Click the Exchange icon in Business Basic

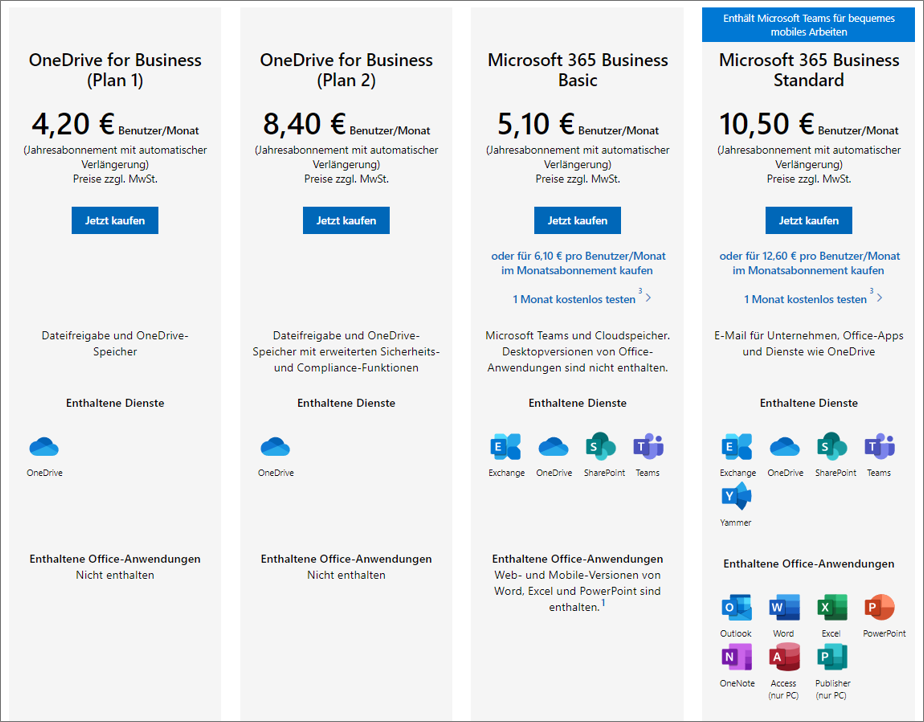[x=506, y=447]
